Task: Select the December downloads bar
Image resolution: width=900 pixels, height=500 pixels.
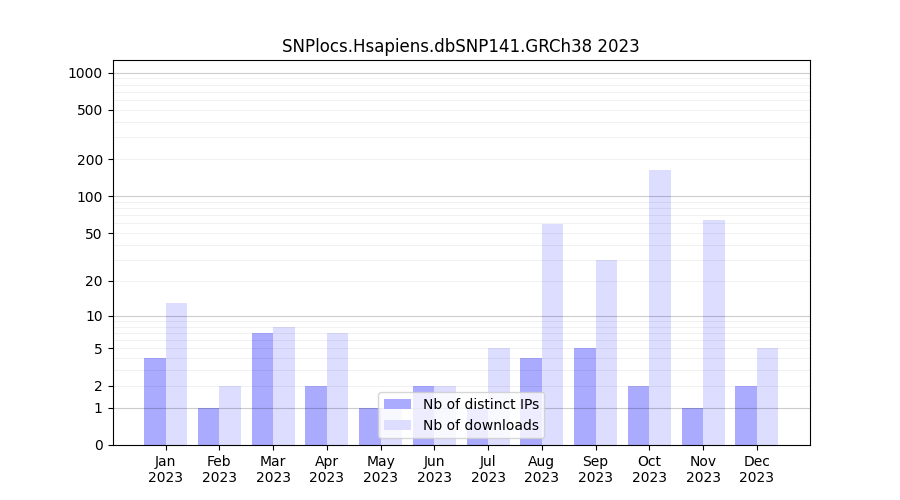Action: pos(767,396)
